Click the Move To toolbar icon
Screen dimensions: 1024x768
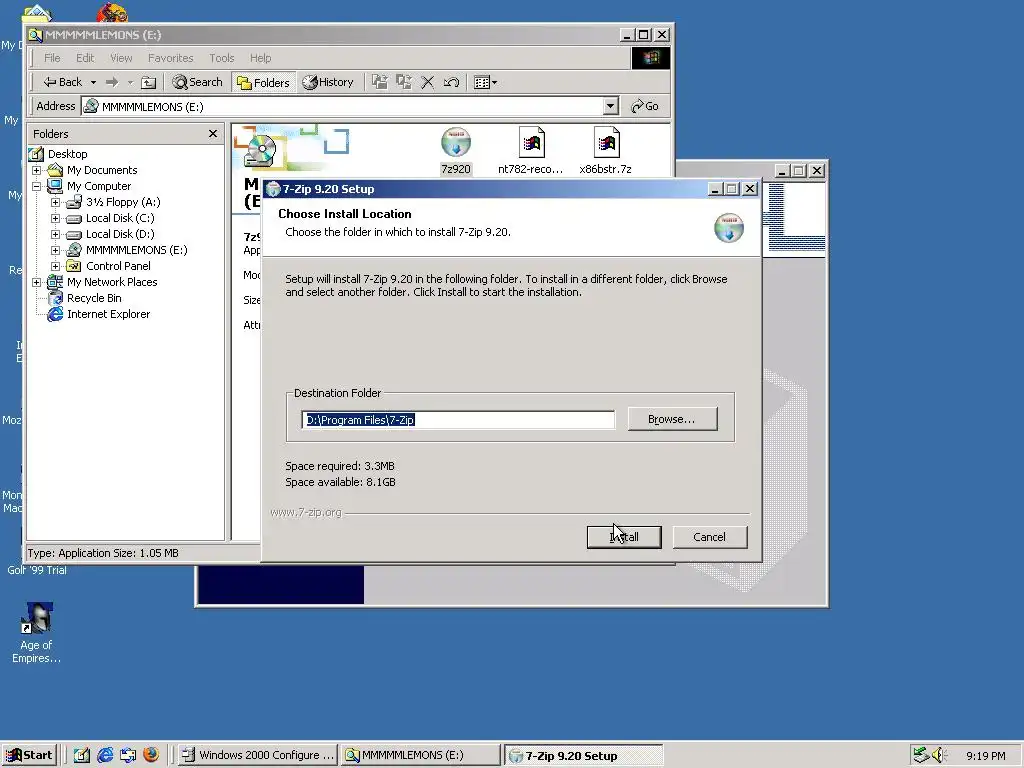379,82
